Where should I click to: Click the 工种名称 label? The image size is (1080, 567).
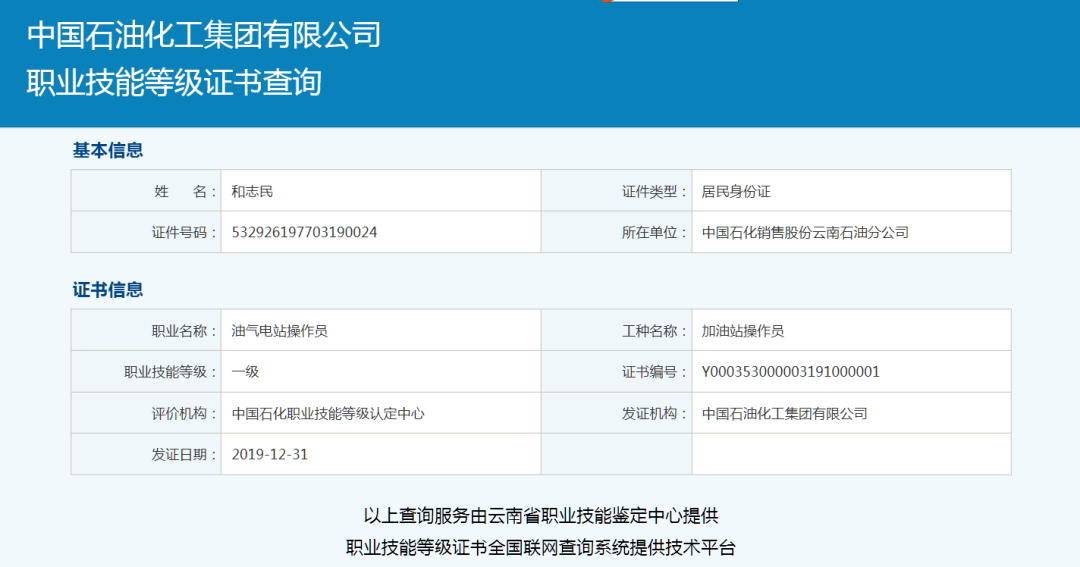[x=654, y=331]
